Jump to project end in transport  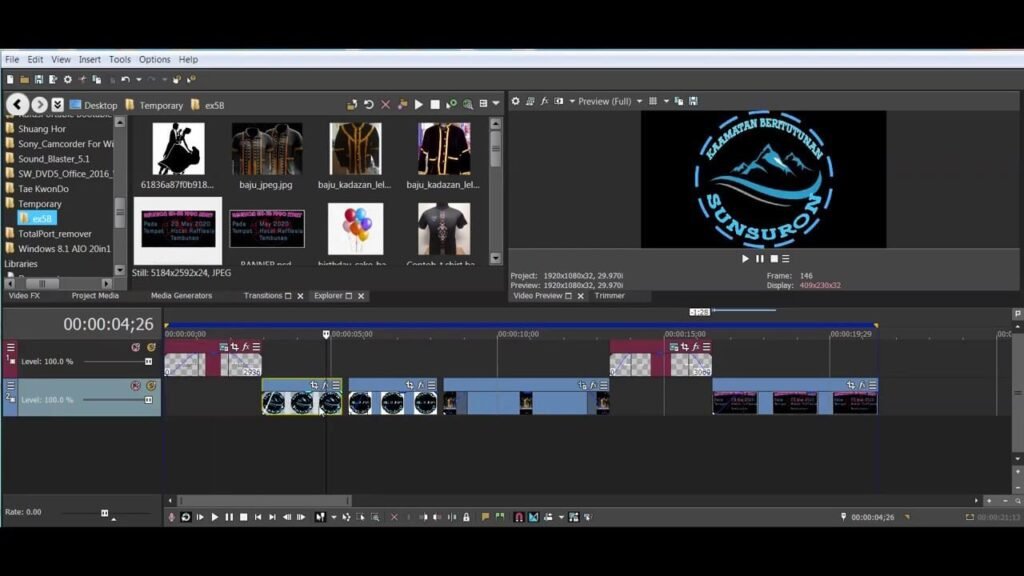coord(272,517)
